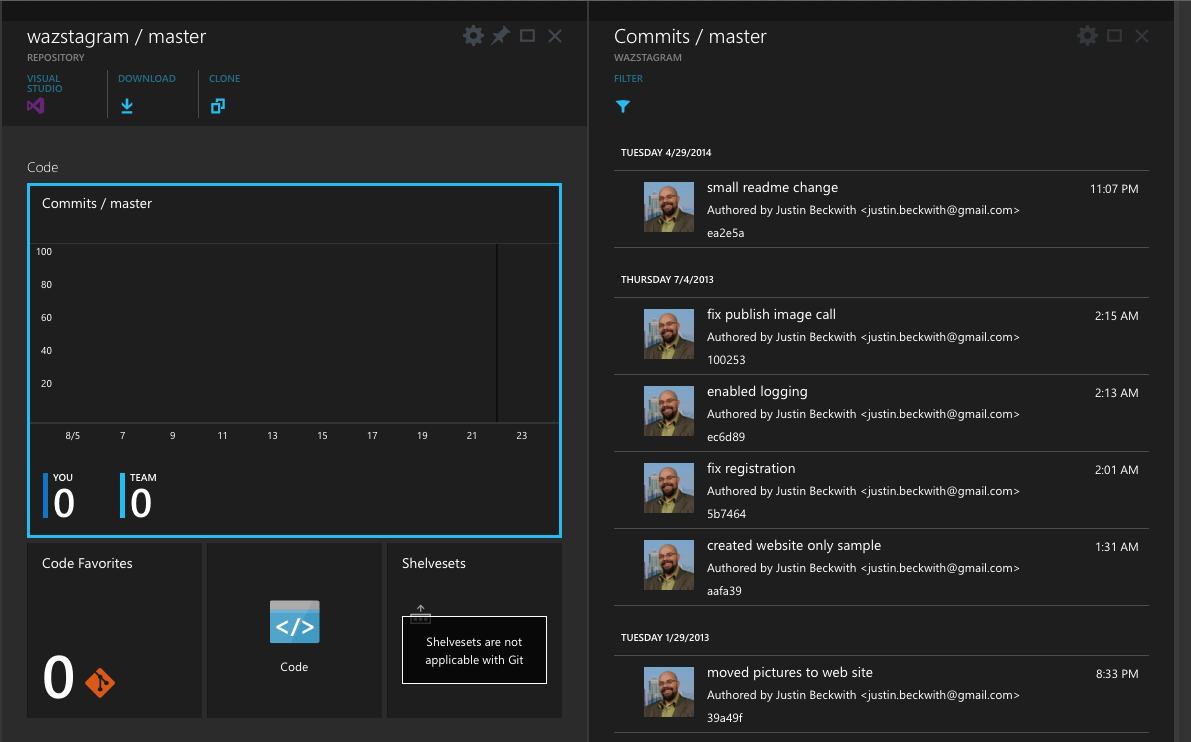
Task: Close the Commits / master blade
Action: click(1142, 36)
